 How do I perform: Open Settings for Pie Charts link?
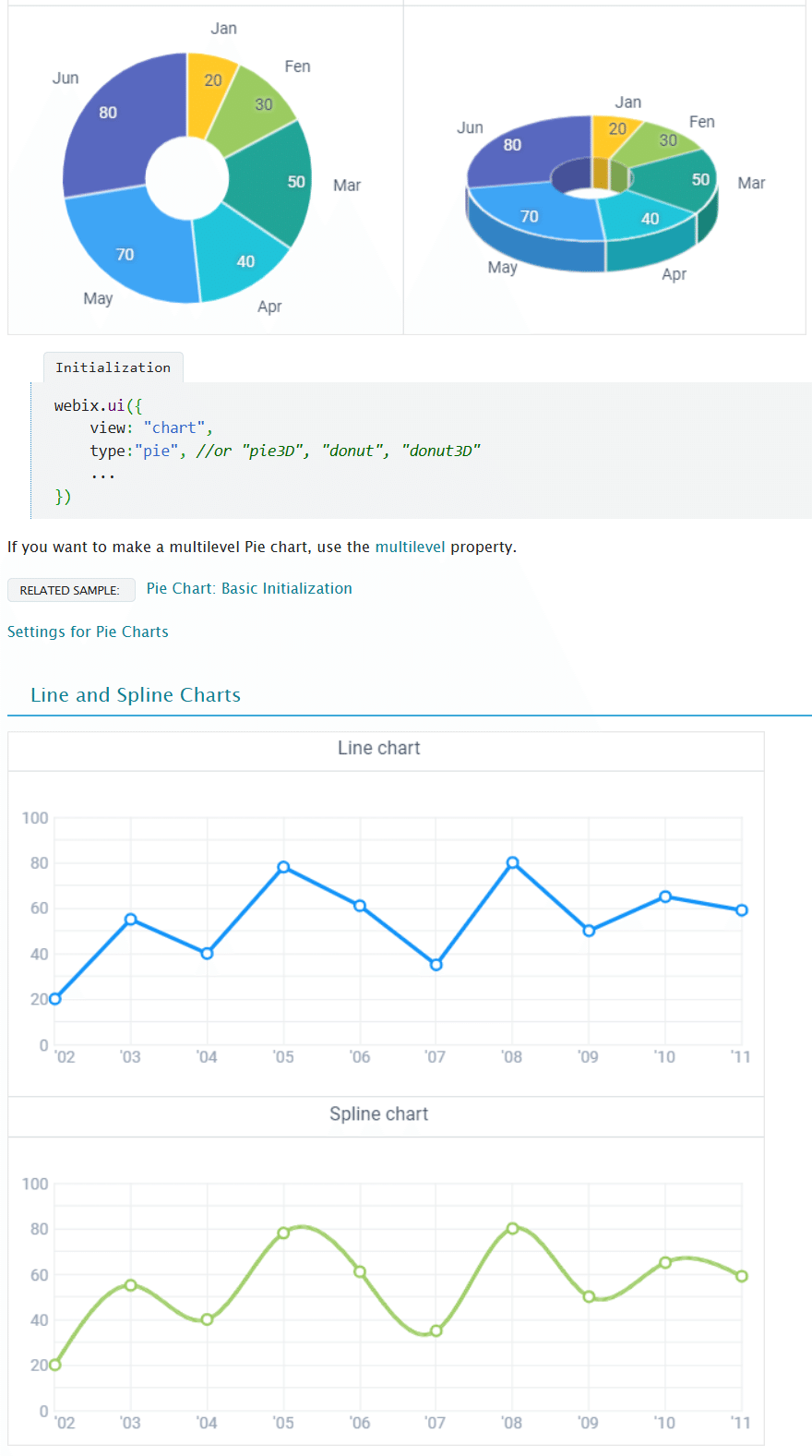[x=88, y=632]
